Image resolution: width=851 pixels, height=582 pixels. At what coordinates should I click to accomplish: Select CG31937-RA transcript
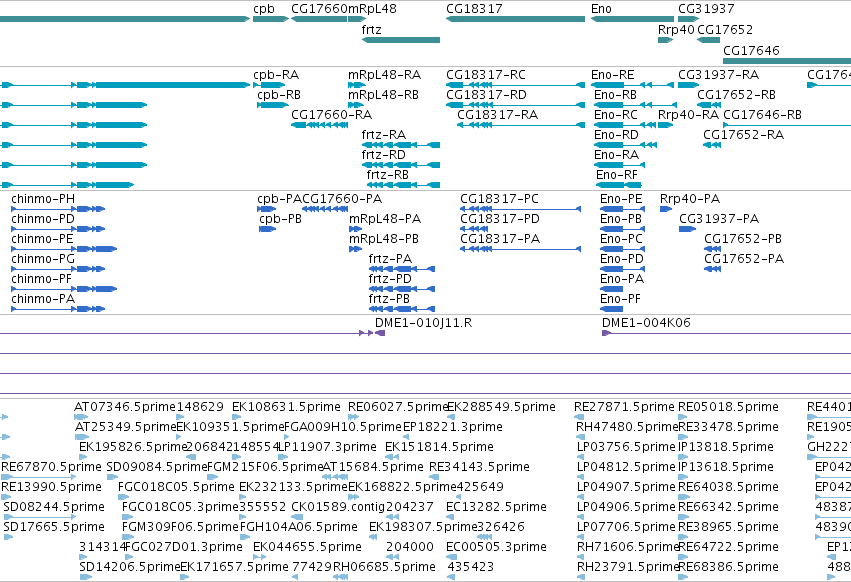click(x=688, y=85)
